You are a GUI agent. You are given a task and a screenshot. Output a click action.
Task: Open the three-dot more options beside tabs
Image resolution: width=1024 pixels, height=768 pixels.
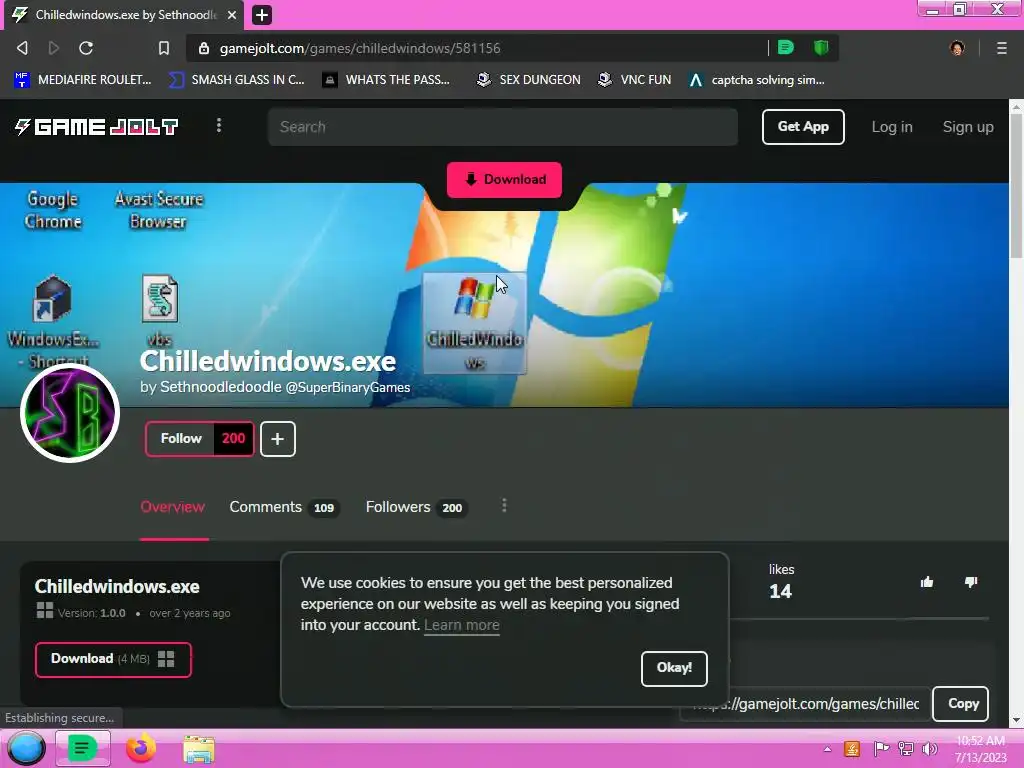click(504, 505)
